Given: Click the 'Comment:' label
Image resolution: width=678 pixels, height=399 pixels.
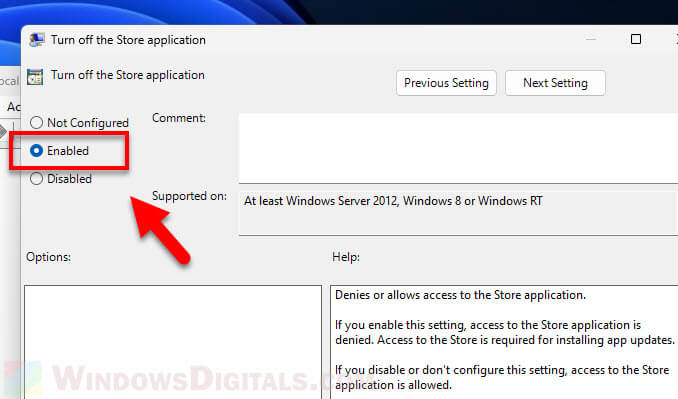Looking at the screenshot, I should (x=179, y=118).
